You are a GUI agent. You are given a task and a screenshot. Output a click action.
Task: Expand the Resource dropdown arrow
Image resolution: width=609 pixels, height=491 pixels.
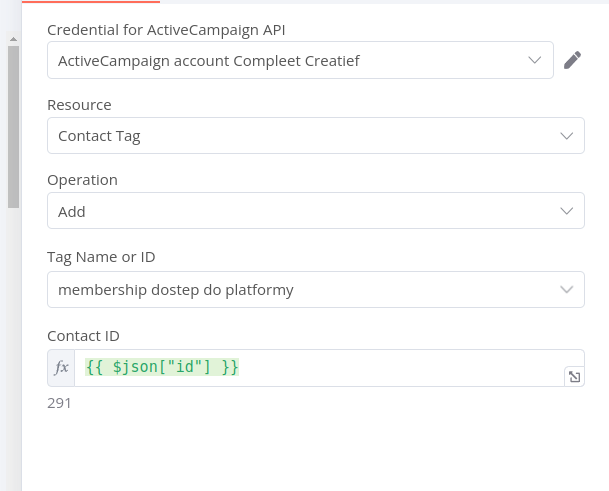567,136
